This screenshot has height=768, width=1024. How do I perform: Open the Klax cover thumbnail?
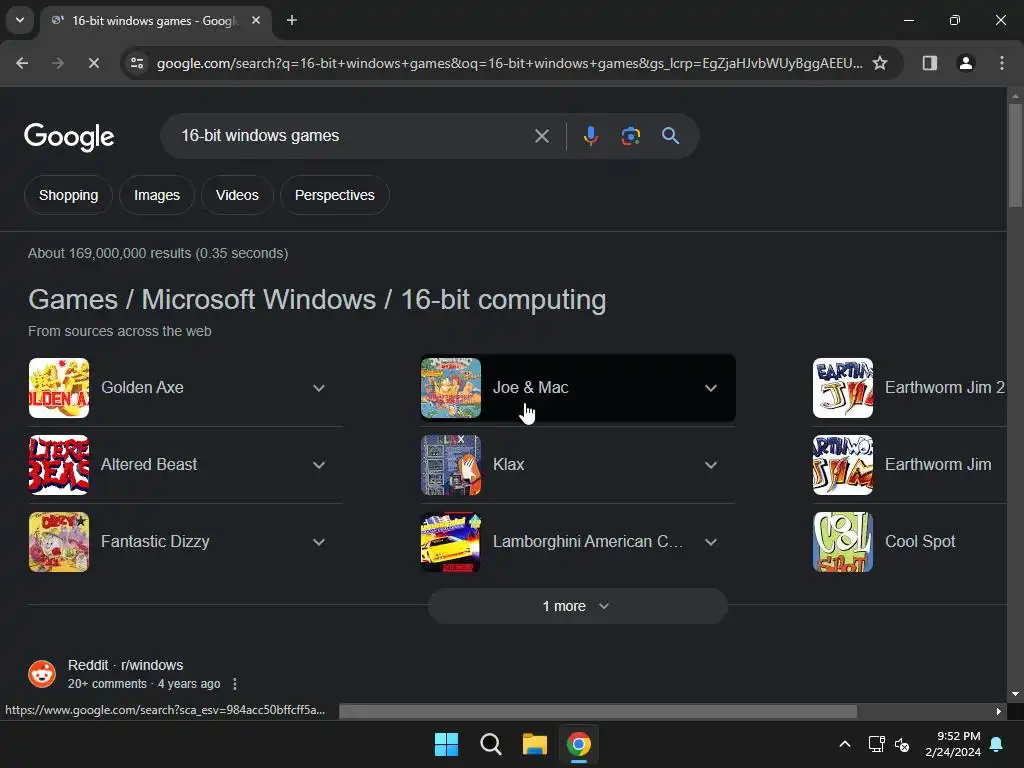451,465
